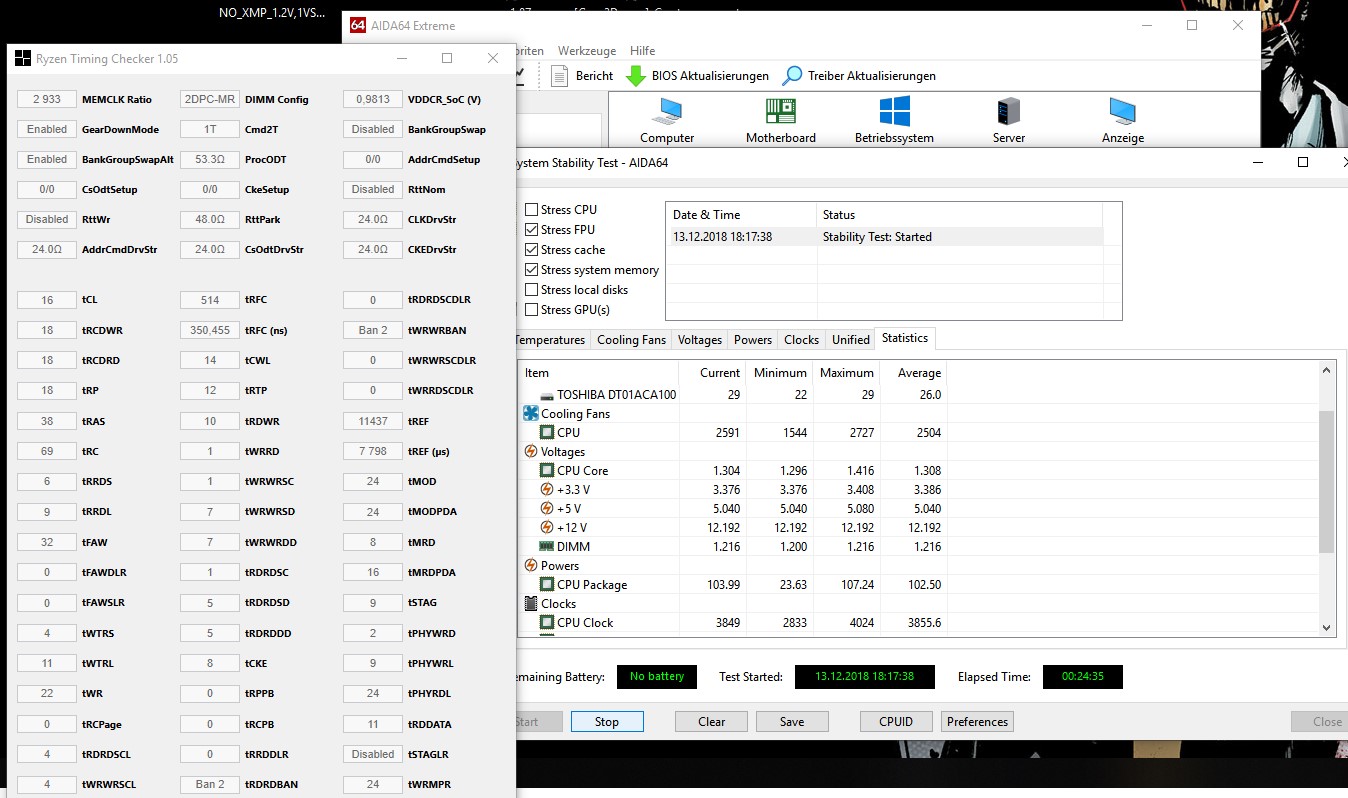Screen dimensions: 1348x798
Task: Click the Save button
Action: pyautogui.click(x=792, y=721)
